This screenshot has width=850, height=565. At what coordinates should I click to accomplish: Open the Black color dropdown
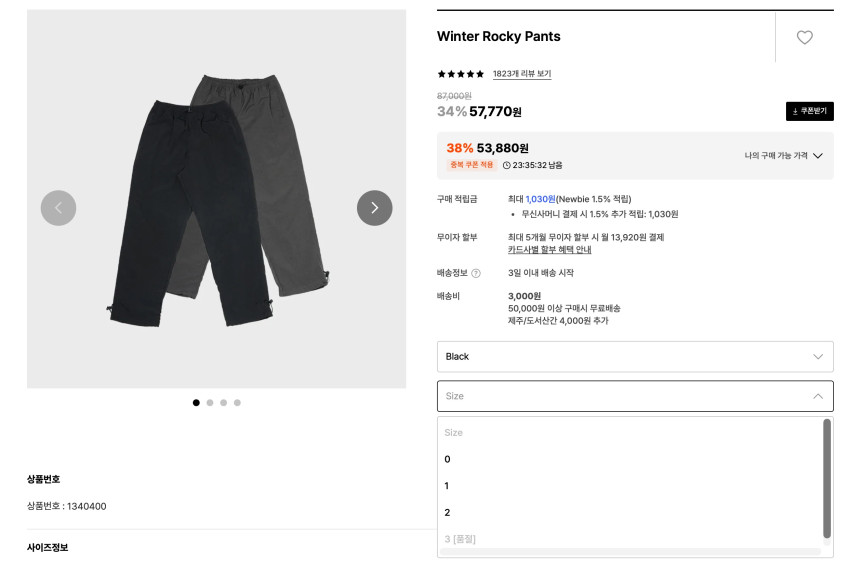coord(635,357)
